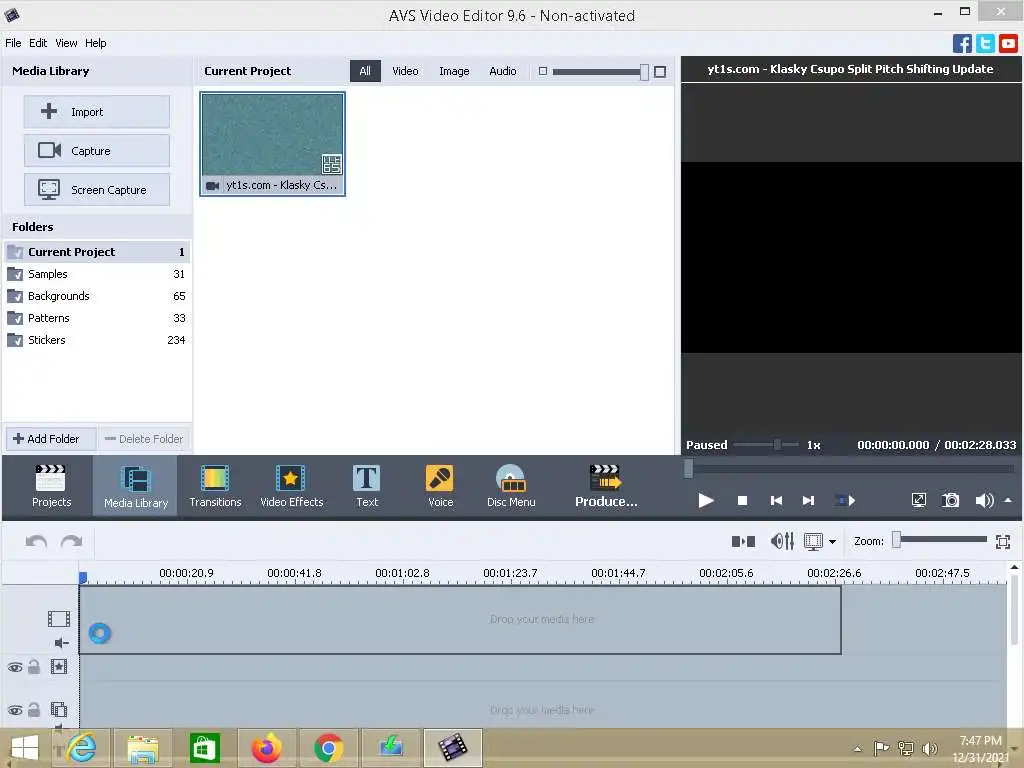
Task: Stop the preview playback
Action: pos(742,501)
